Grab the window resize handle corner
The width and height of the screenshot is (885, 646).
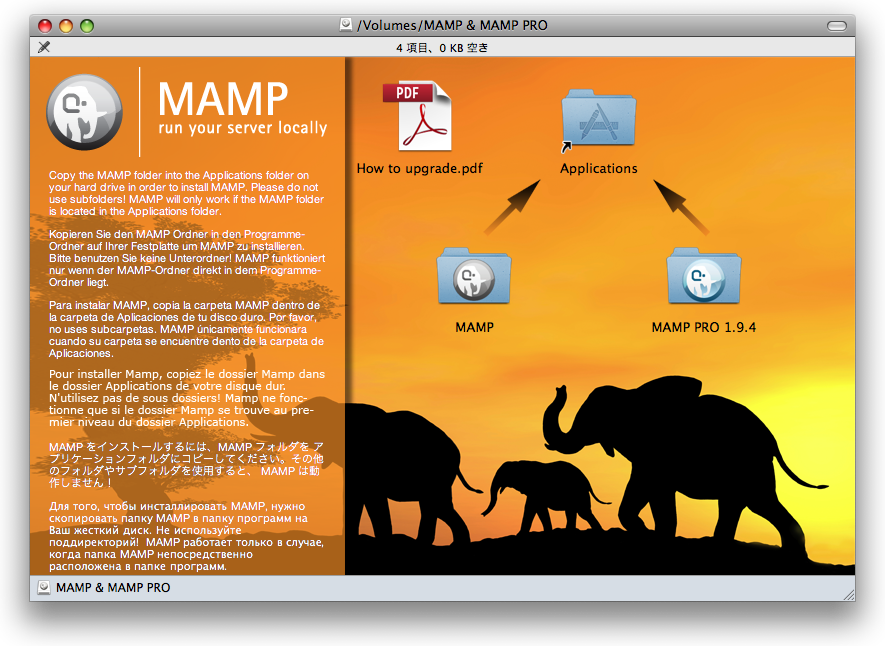pyautogui.click(x=848, y=594)
